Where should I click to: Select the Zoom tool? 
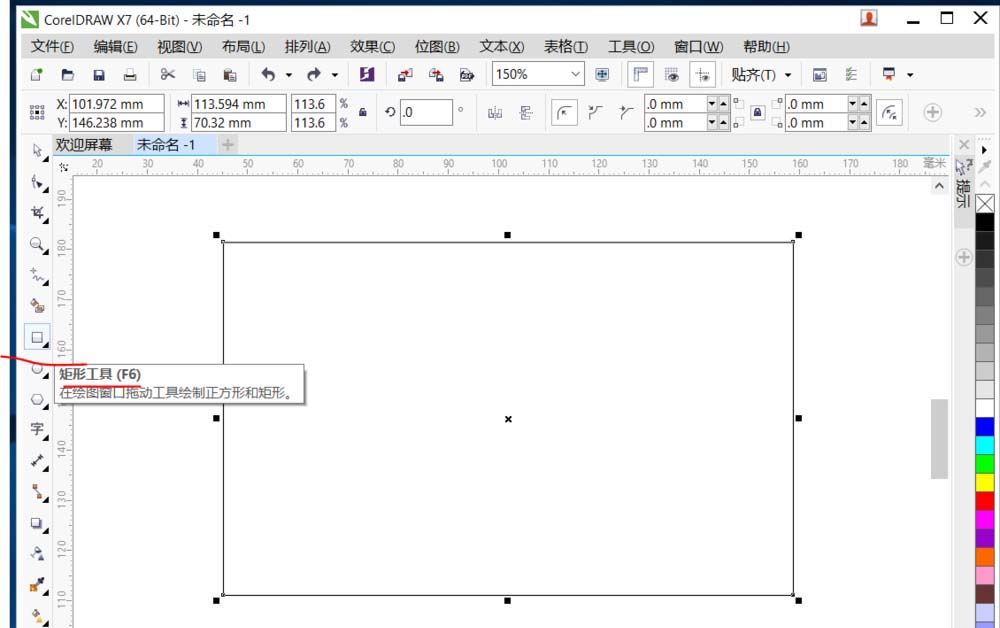[37, 243]
